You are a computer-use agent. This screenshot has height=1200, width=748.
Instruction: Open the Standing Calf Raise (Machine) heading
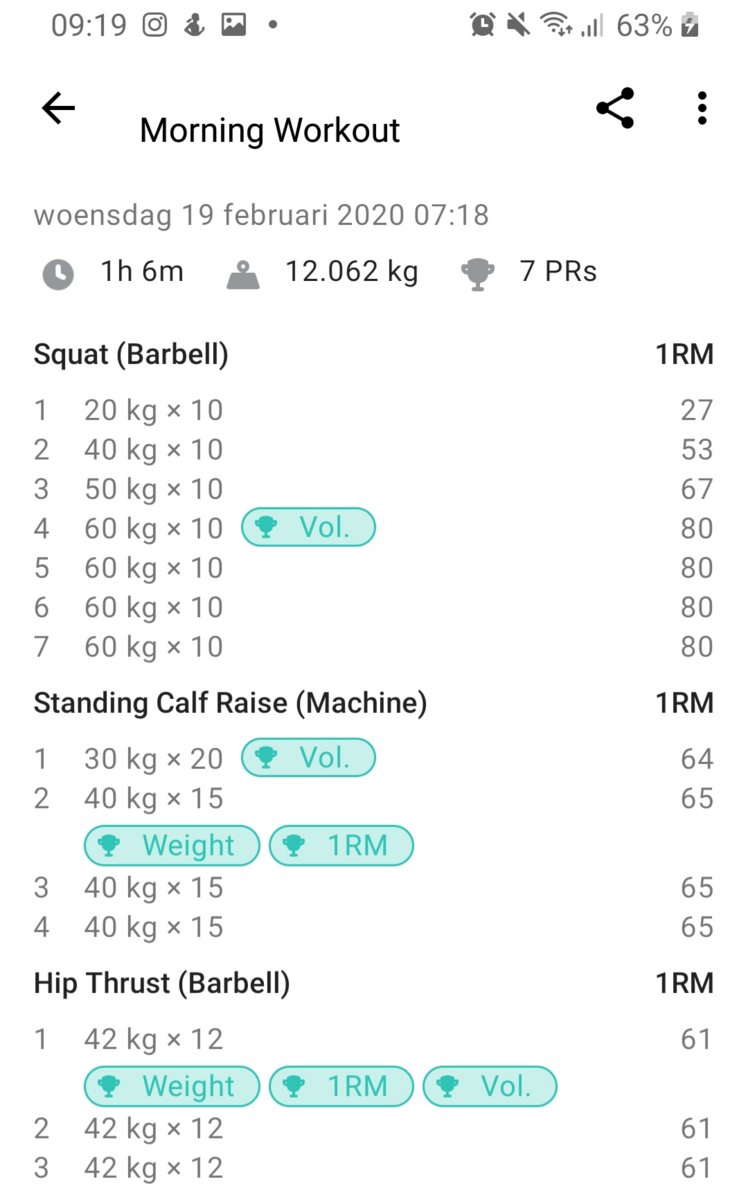(x=230, y=704)
